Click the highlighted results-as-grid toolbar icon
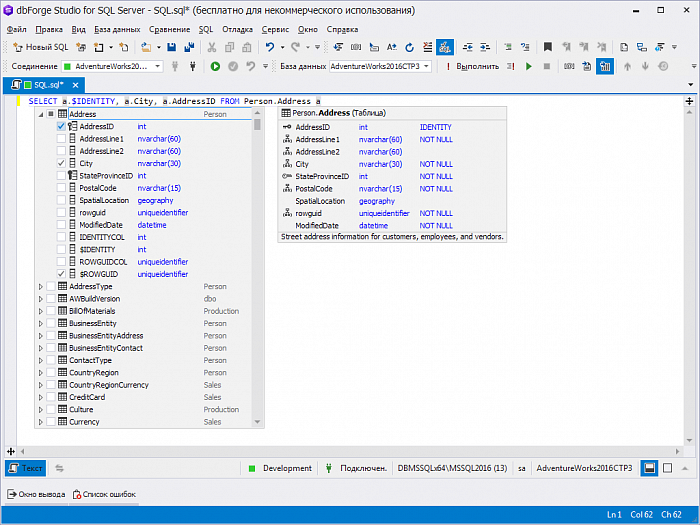Image resolution: width=700 pixels, height=525 pixels. point(605,67)
